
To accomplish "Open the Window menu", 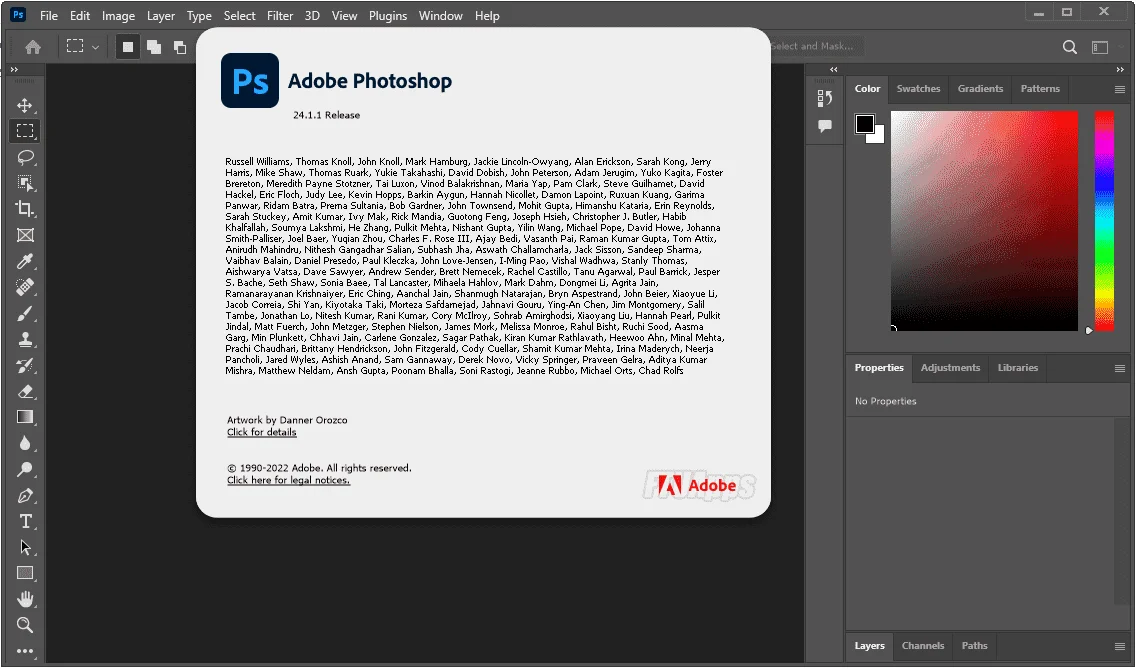I will 440,15.
